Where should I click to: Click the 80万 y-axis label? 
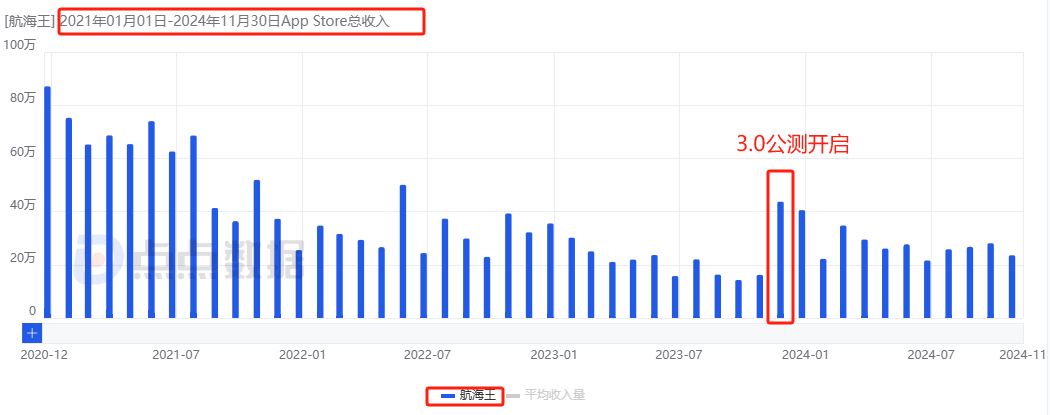click(23, 98)
